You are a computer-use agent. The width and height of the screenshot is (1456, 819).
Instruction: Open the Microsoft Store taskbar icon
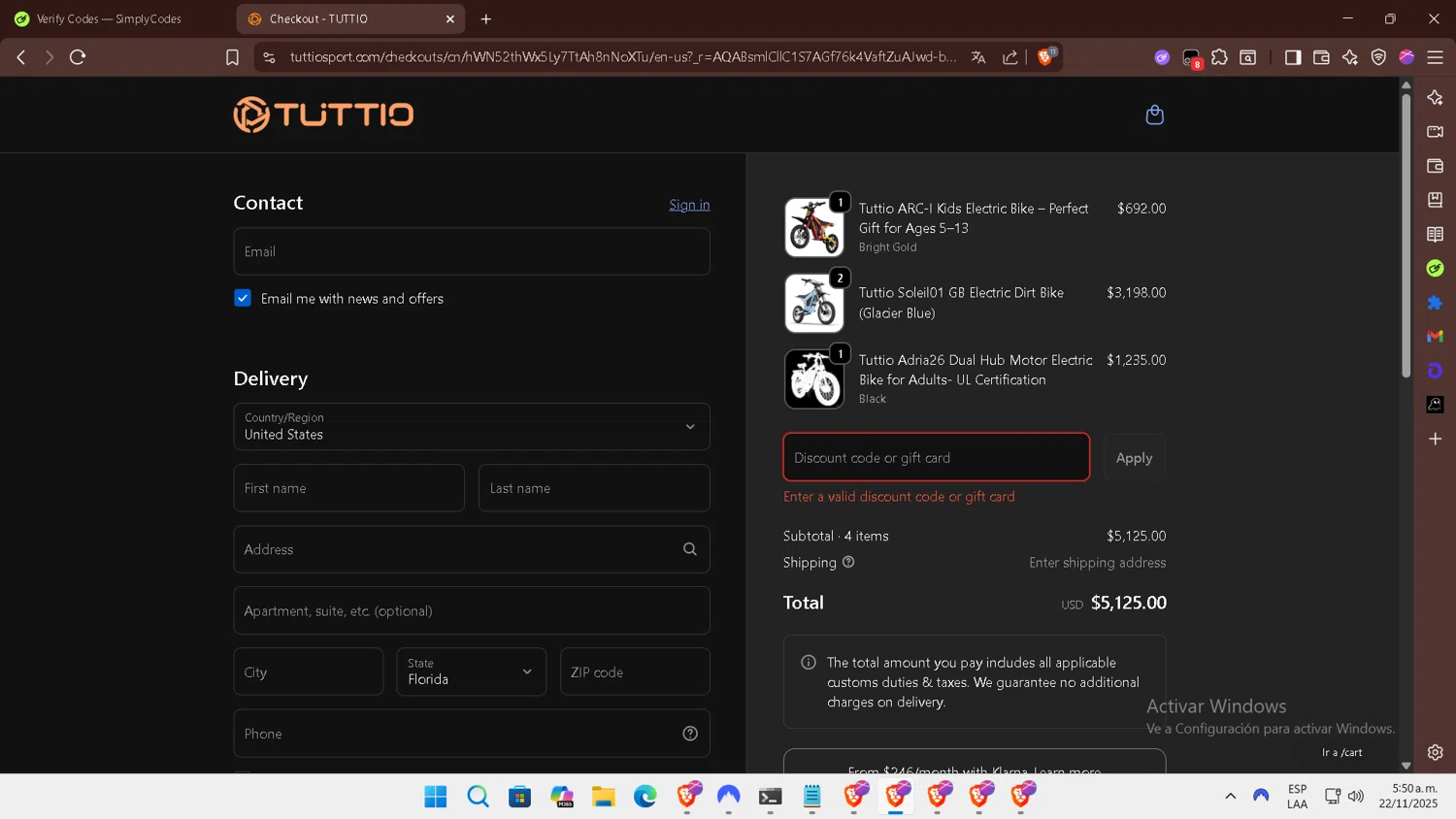click(x=519, y=797)
